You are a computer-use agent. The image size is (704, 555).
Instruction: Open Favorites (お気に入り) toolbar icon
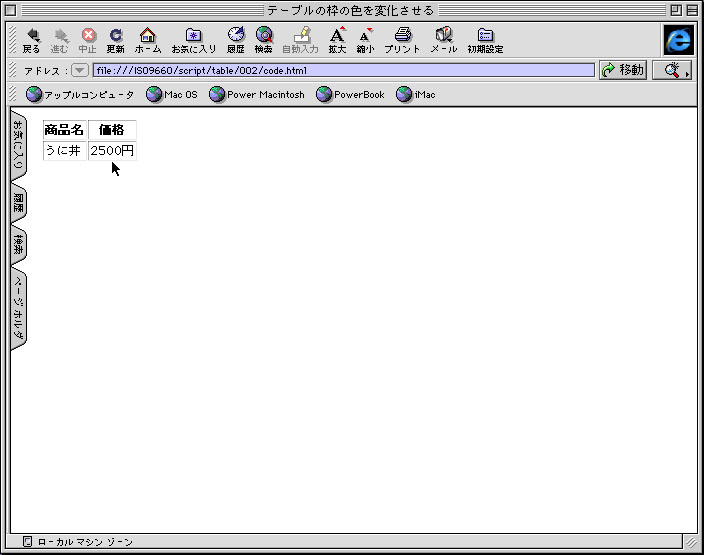pos(194,40)
